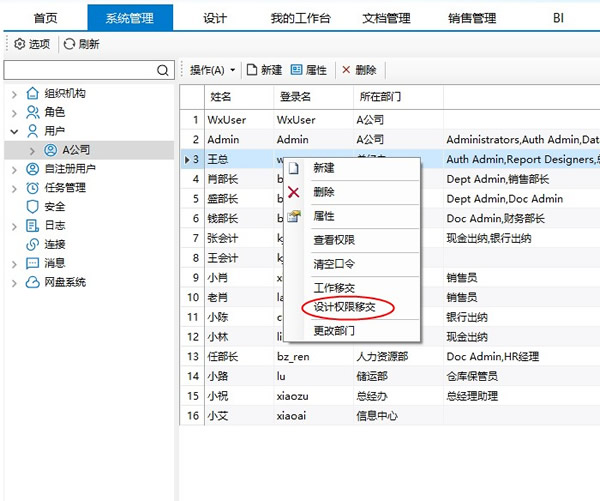Image resolution: width=600 pixels, height=501 pixels.
Task: Open the 操作(A) dropdown menu
Action: point(213,70)
